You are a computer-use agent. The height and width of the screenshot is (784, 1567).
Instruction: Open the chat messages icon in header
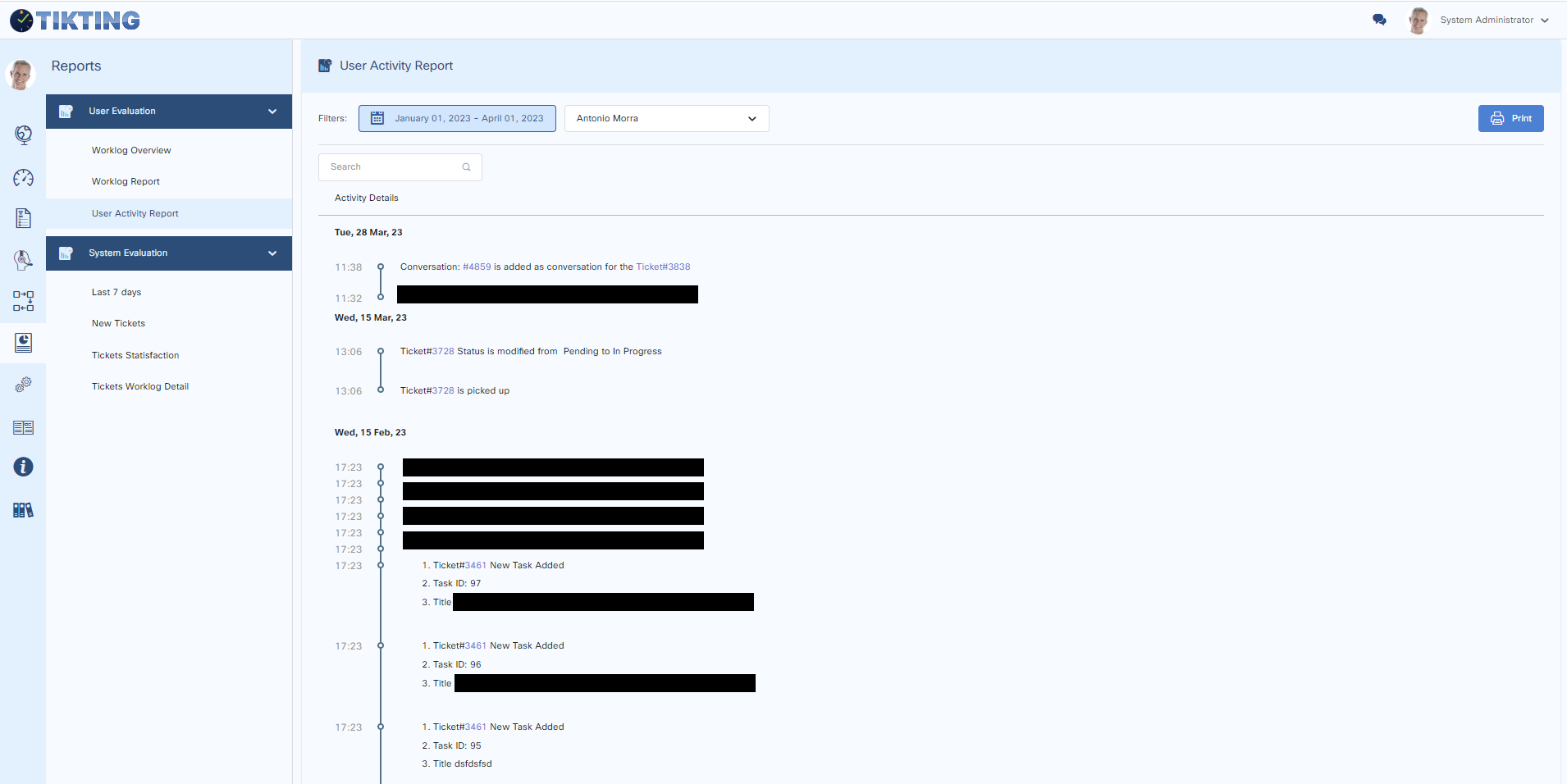click(x=1379, y=20)
